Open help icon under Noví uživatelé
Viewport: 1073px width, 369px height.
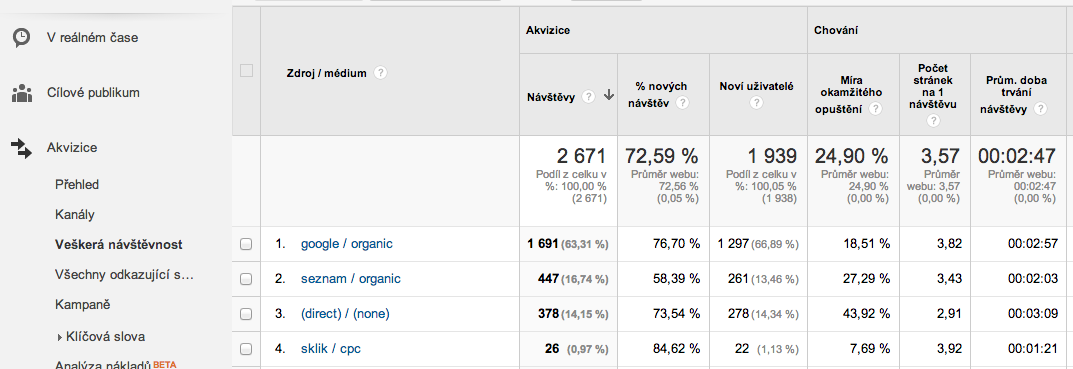(756, 103)
